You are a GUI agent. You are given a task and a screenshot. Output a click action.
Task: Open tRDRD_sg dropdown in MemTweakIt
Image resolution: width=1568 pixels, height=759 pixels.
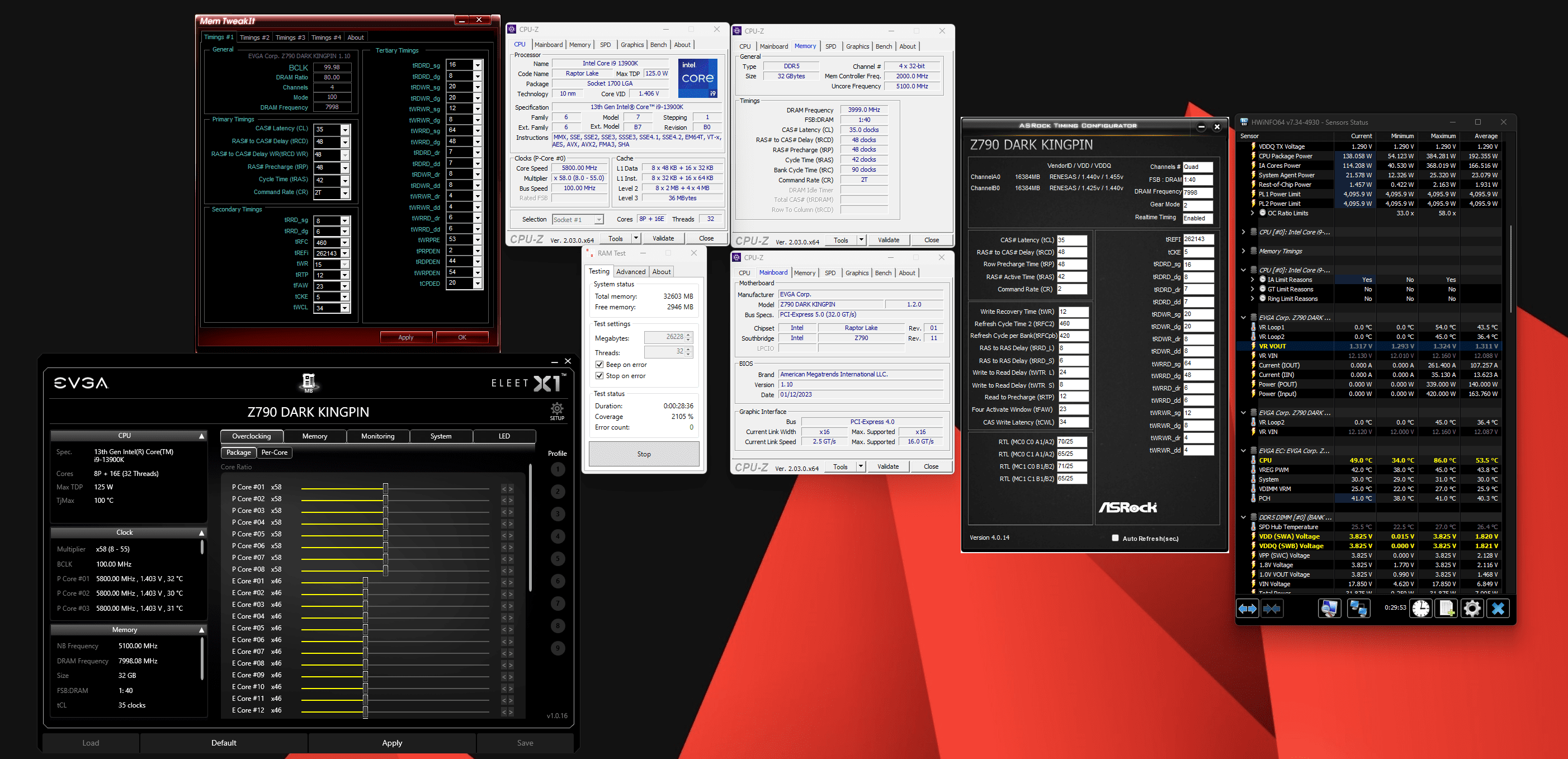477,65
